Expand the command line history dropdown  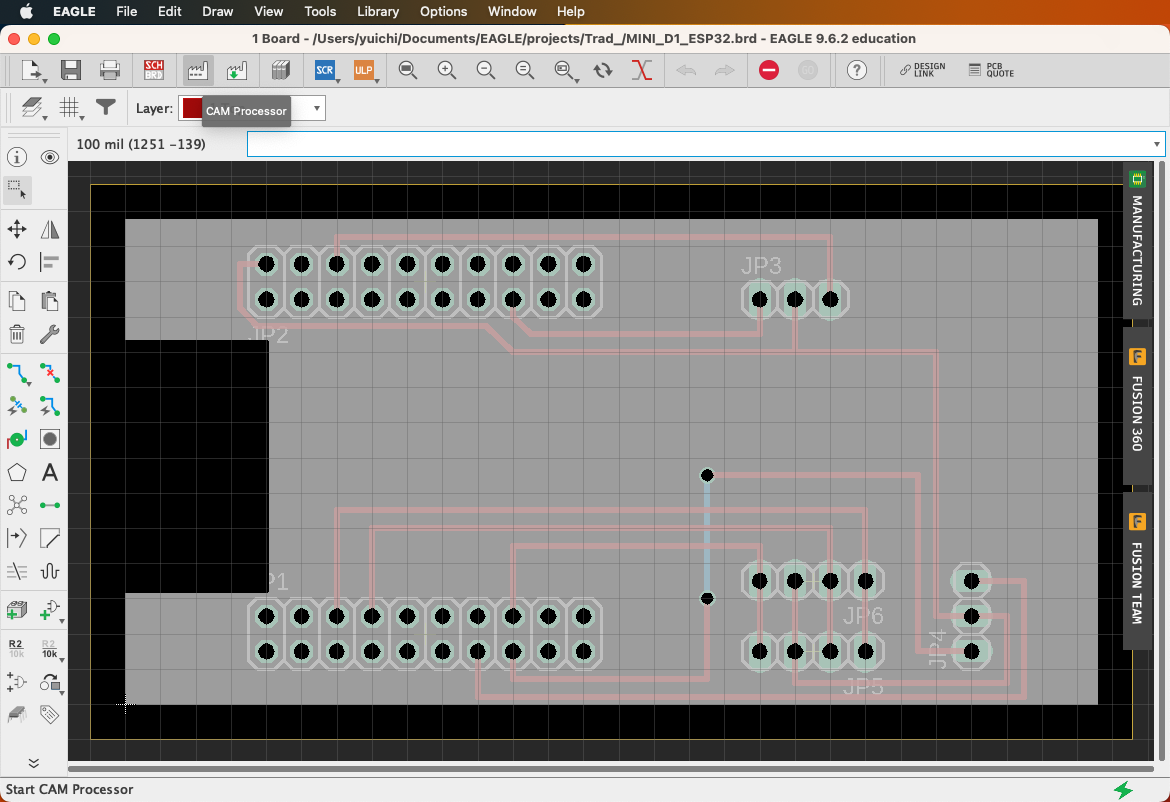click(x=1157, y=144)
